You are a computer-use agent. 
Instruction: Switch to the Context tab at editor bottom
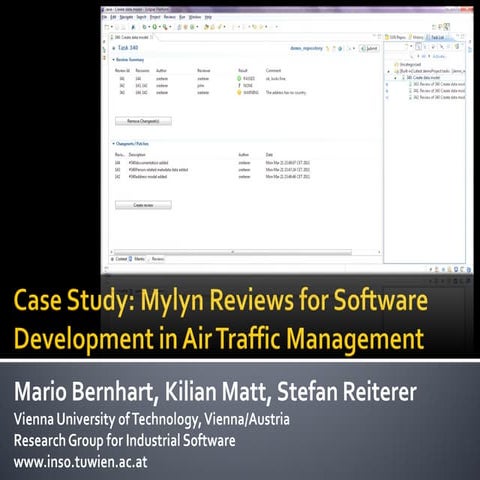119,259
